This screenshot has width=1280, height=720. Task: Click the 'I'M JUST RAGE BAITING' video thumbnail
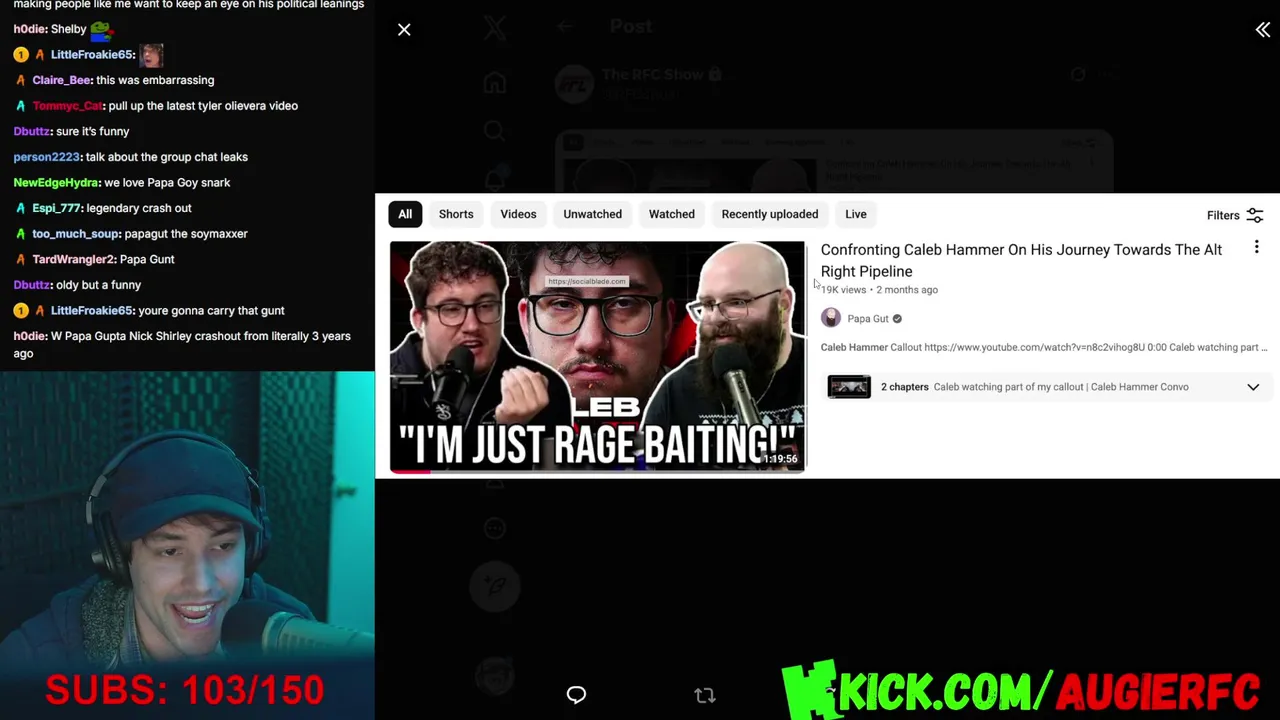coord(597,356)
